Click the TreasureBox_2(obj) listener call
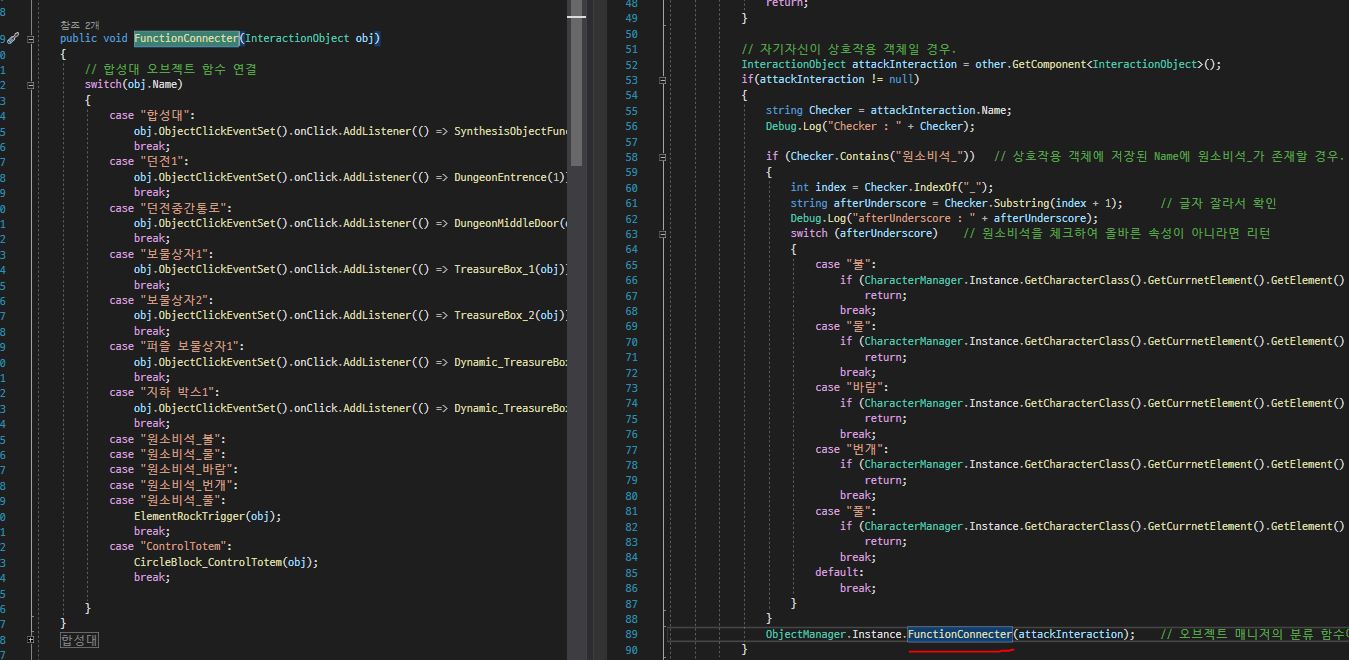The image size is (1349, 660). coord(510,315)
